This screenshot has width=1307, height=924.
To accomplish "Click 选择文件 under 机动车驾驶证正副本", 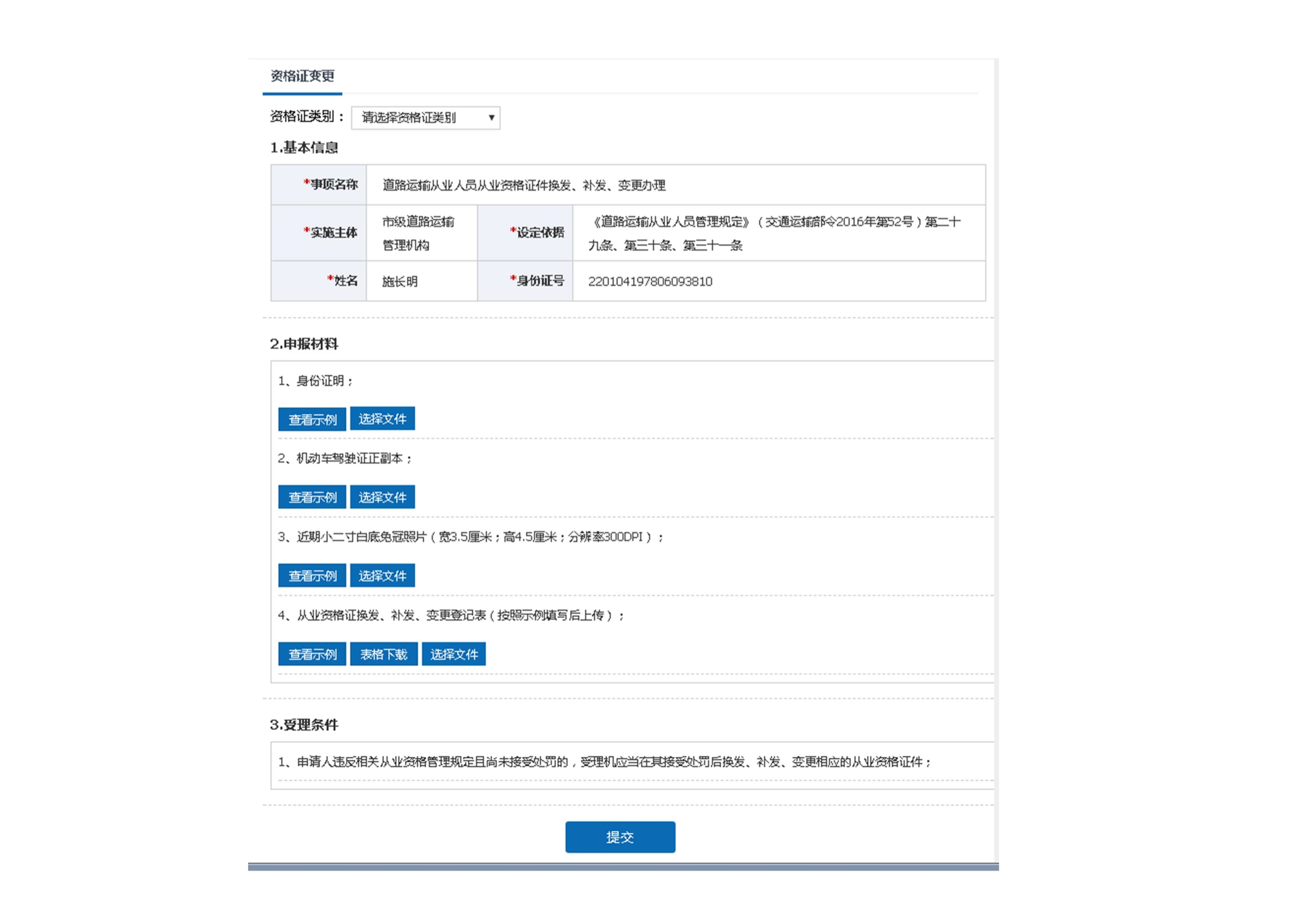I will click(x=382, y=498).
